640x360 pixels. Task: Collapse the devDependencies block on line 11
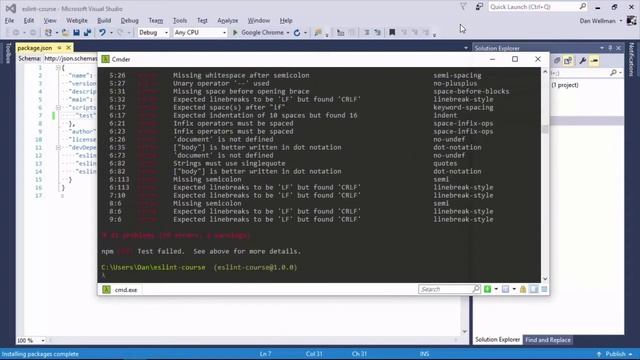click(x=58, y=147)
